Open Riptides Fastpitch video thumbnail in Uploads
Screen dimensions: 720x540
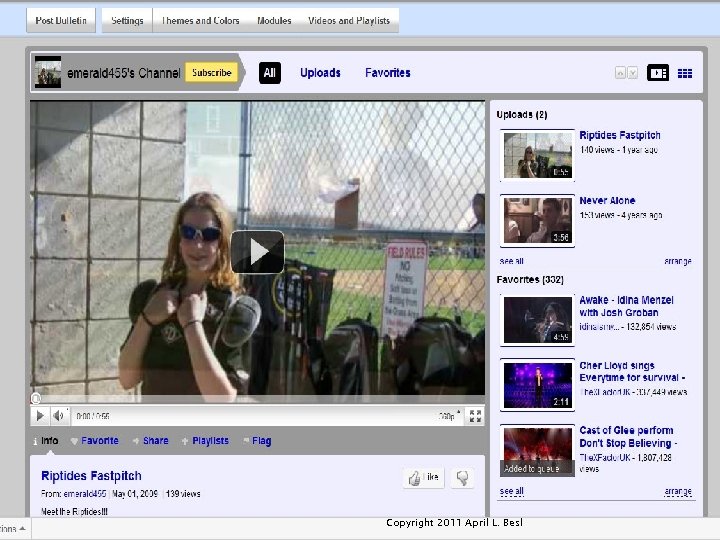(537, 155)
